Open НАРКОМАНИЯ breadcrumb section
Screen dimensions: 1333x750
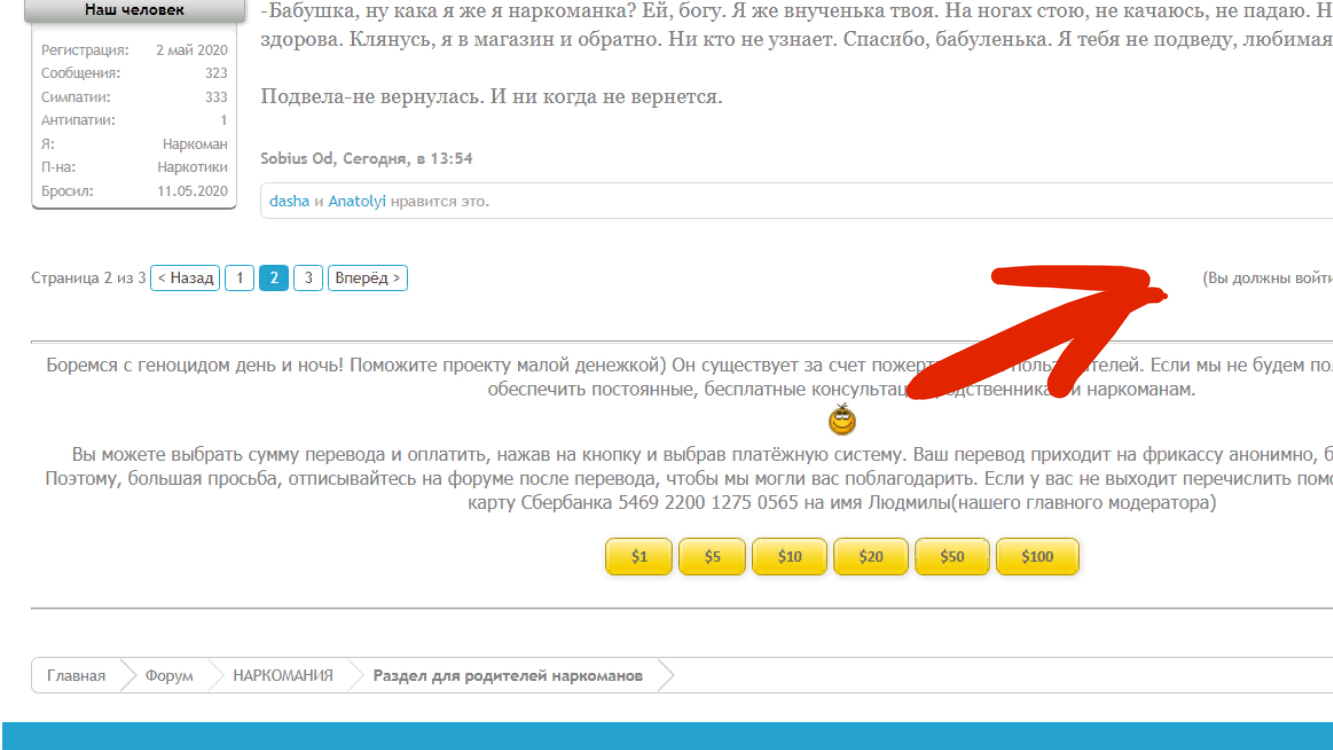pos(283,676)
